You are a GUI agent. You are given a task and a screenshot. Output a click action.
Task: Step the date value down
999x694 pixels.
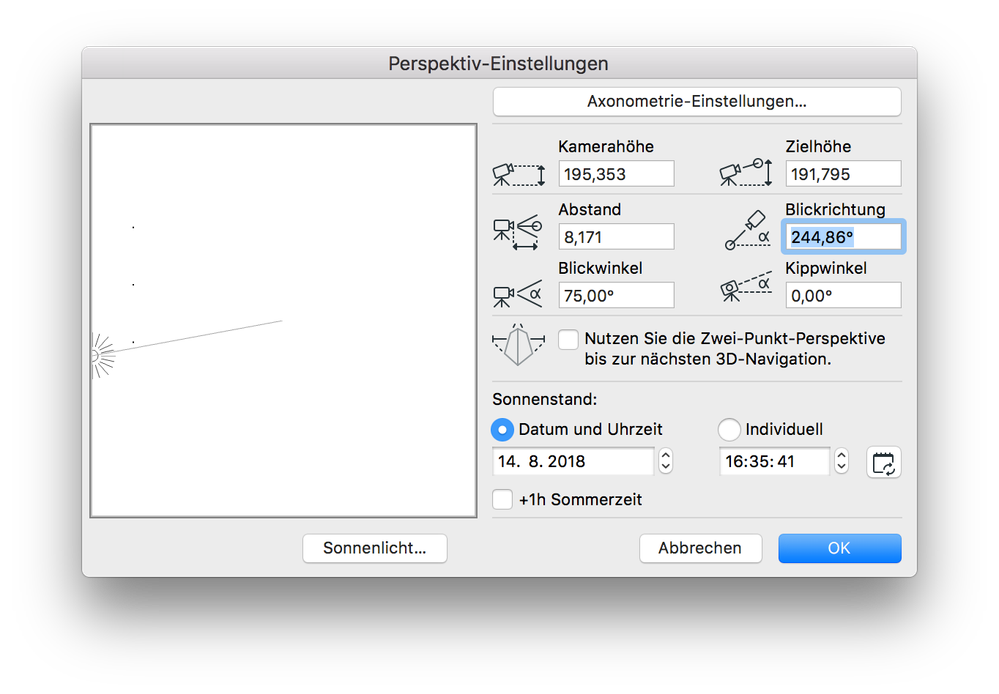pyautogui.click(x=666, y=467)
